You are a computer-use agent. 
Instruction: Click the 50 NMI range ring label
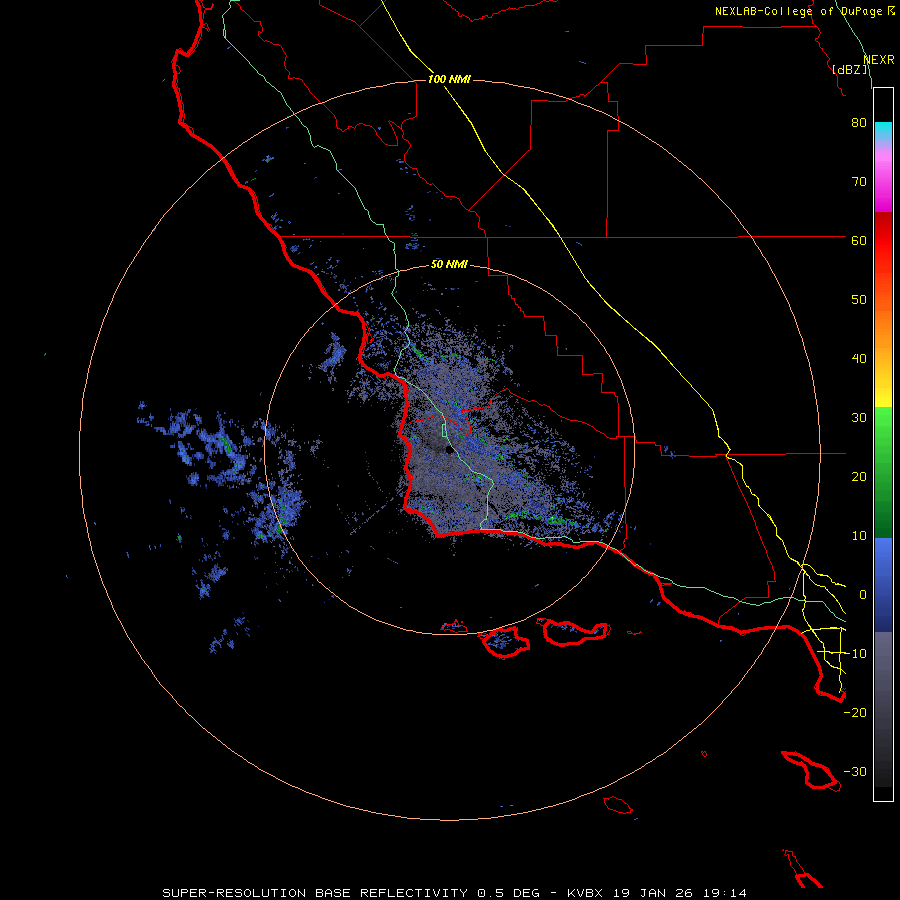pyautogui.click(x=449, y=265)
